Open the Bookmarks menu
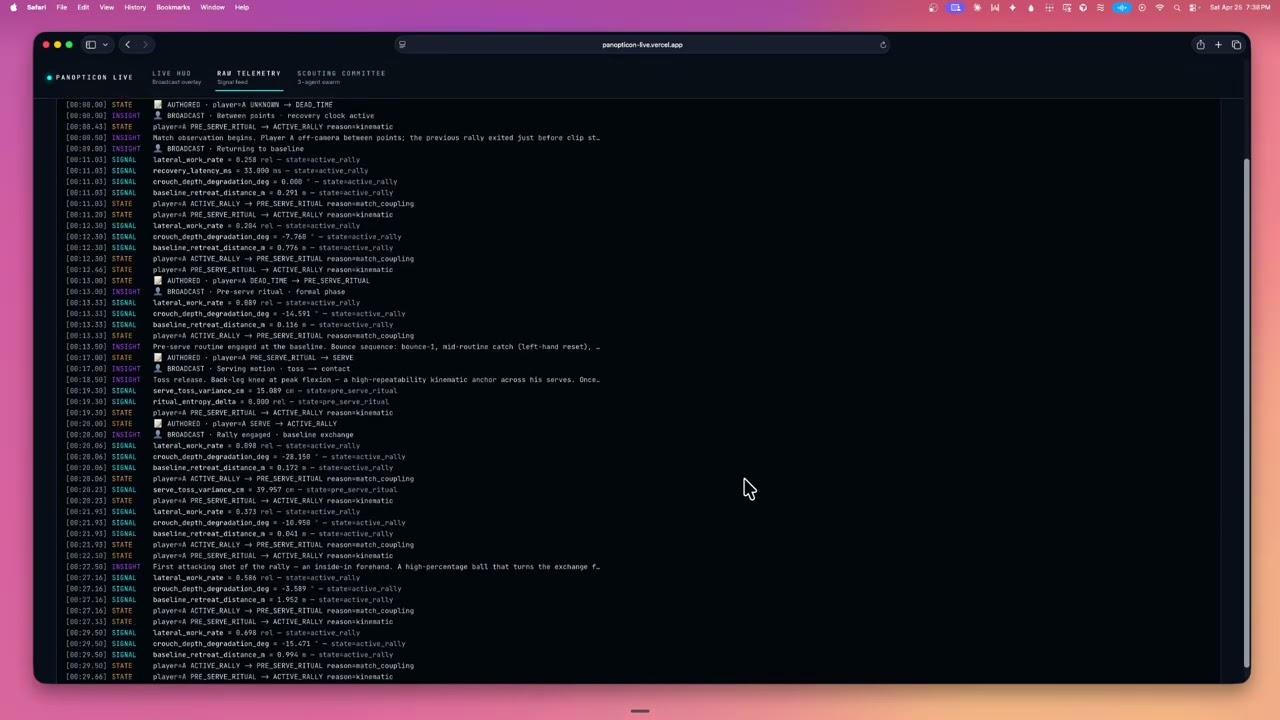The width and height of the screenshot is (1280, 720). [x=173, y=7]
